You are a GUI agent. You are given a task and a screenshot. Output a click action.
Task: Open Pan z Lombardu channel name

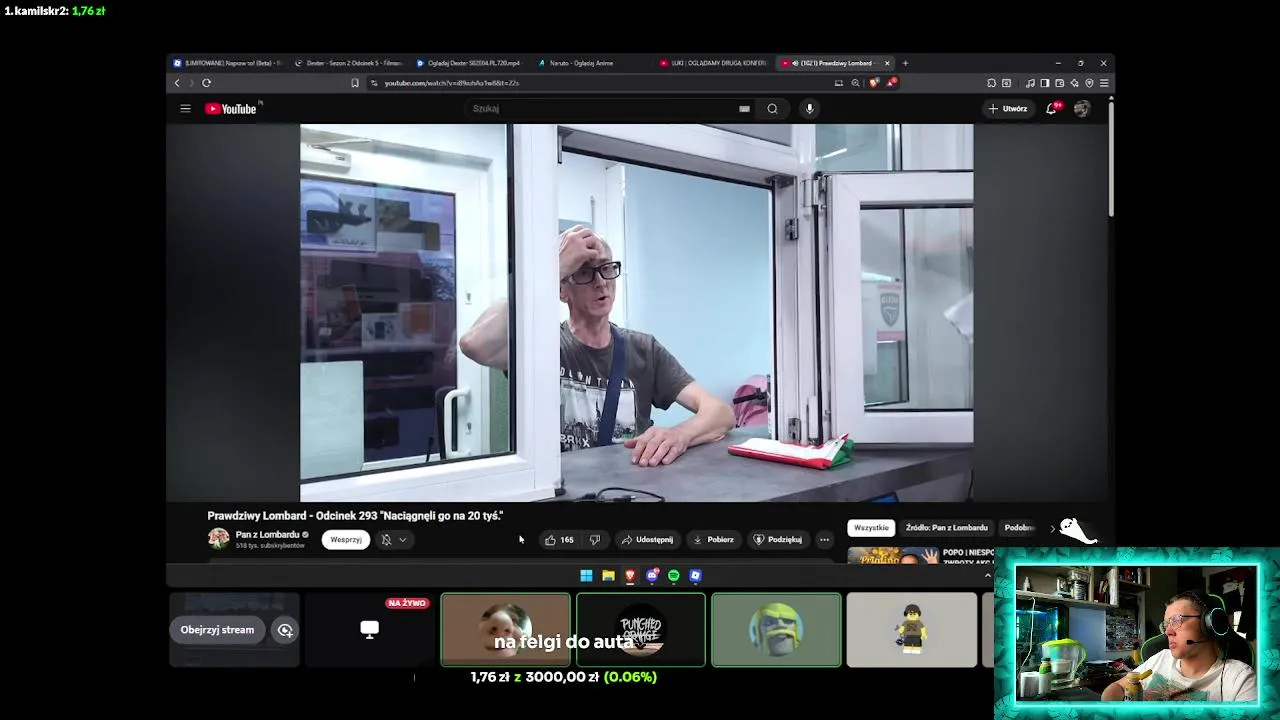click(x=267, y=535)
